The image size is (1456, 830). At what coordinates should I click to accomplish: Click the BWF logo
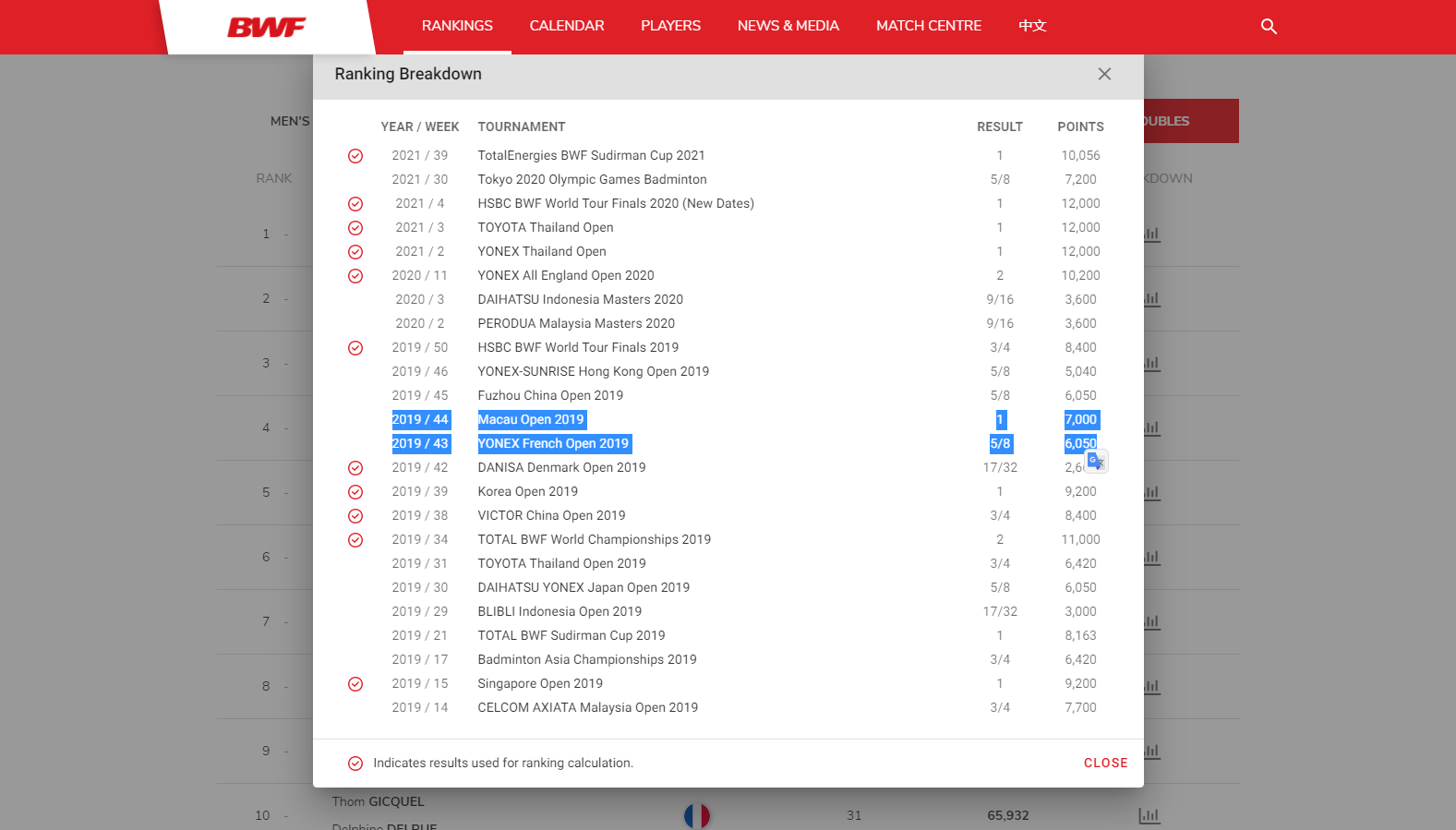click(267, 28)
